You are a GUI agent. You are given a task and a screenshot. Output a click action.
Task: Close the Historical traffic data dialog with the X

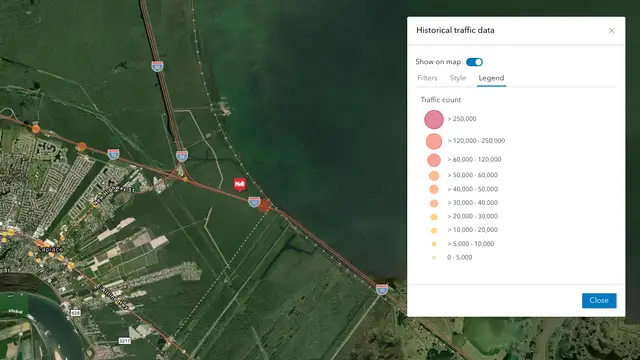tap(611, 31)
